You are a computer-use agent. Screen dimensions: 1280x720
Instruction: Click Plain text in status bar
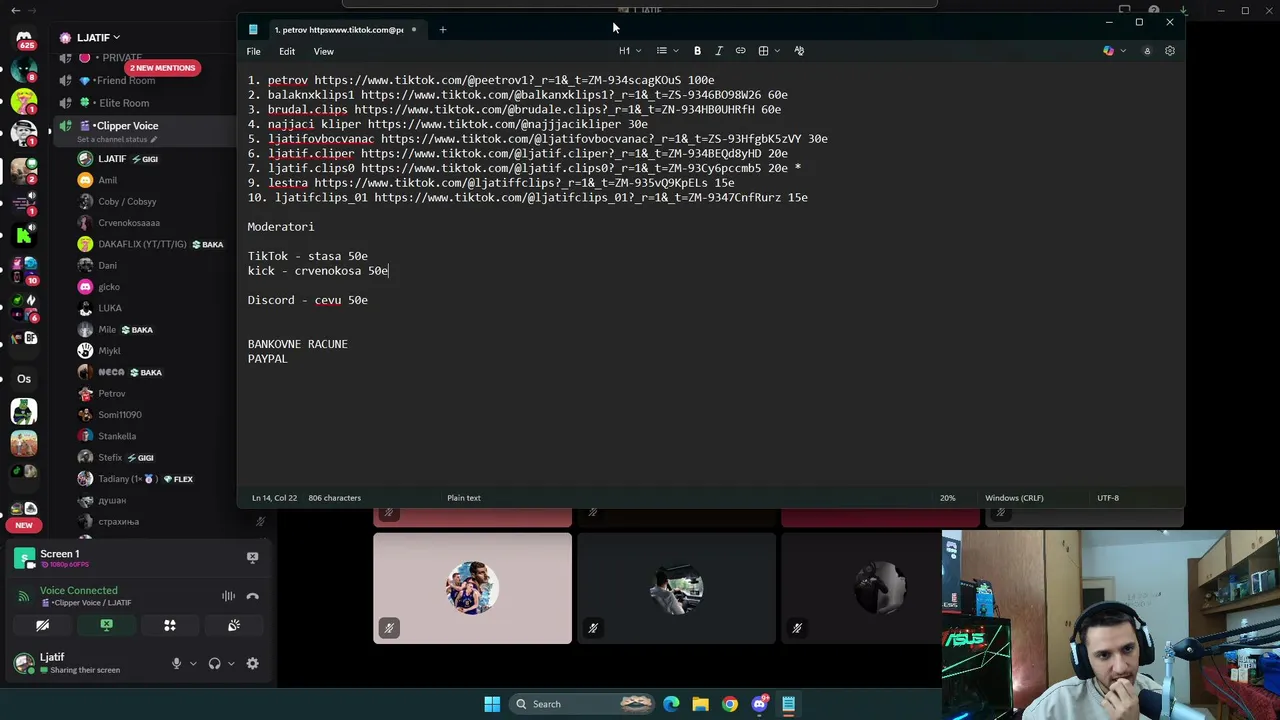click(x=464, y=498)
